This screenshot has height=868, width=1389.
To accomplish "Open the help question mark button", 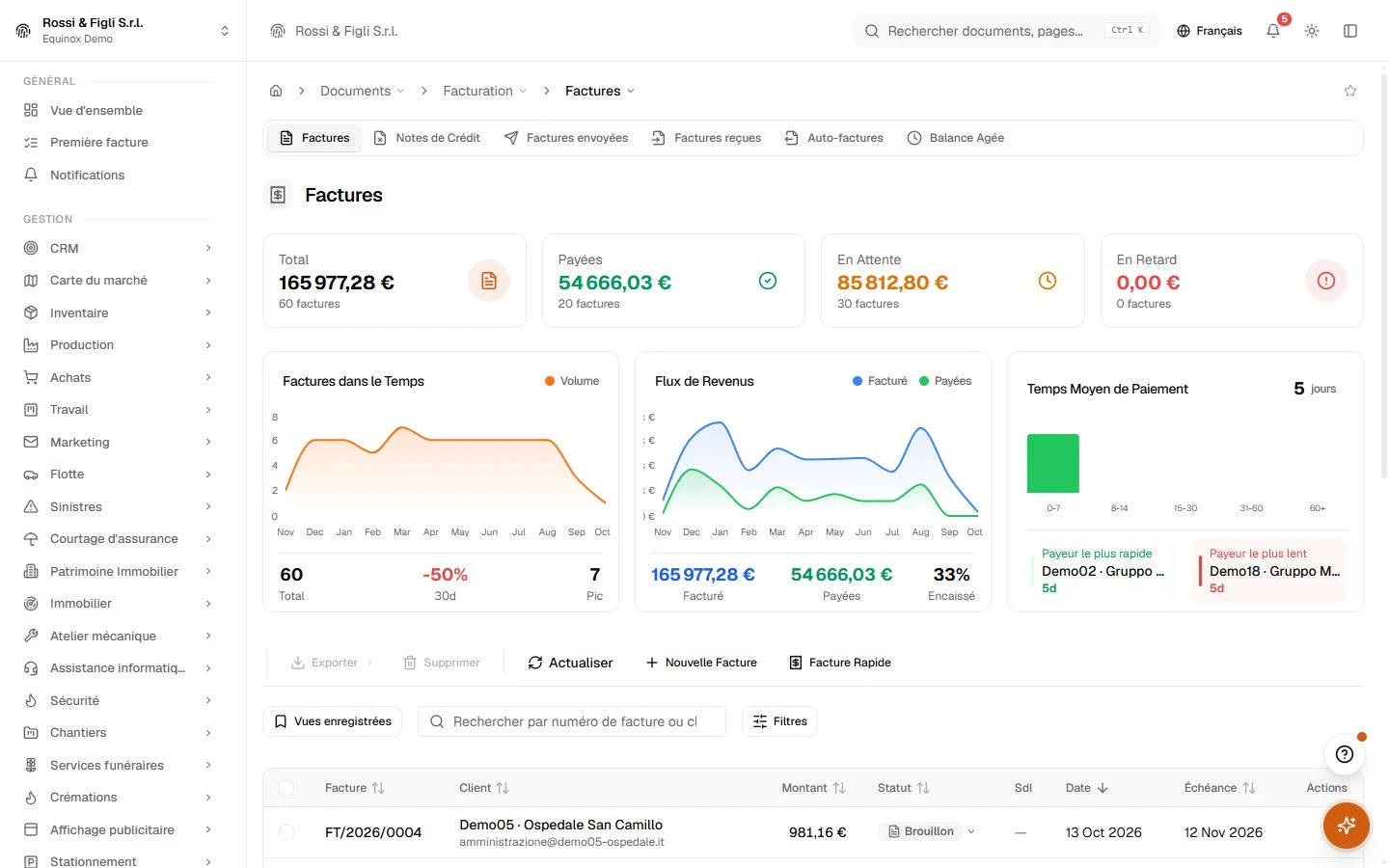I will pyautogui.click(x=1345, y=754).
